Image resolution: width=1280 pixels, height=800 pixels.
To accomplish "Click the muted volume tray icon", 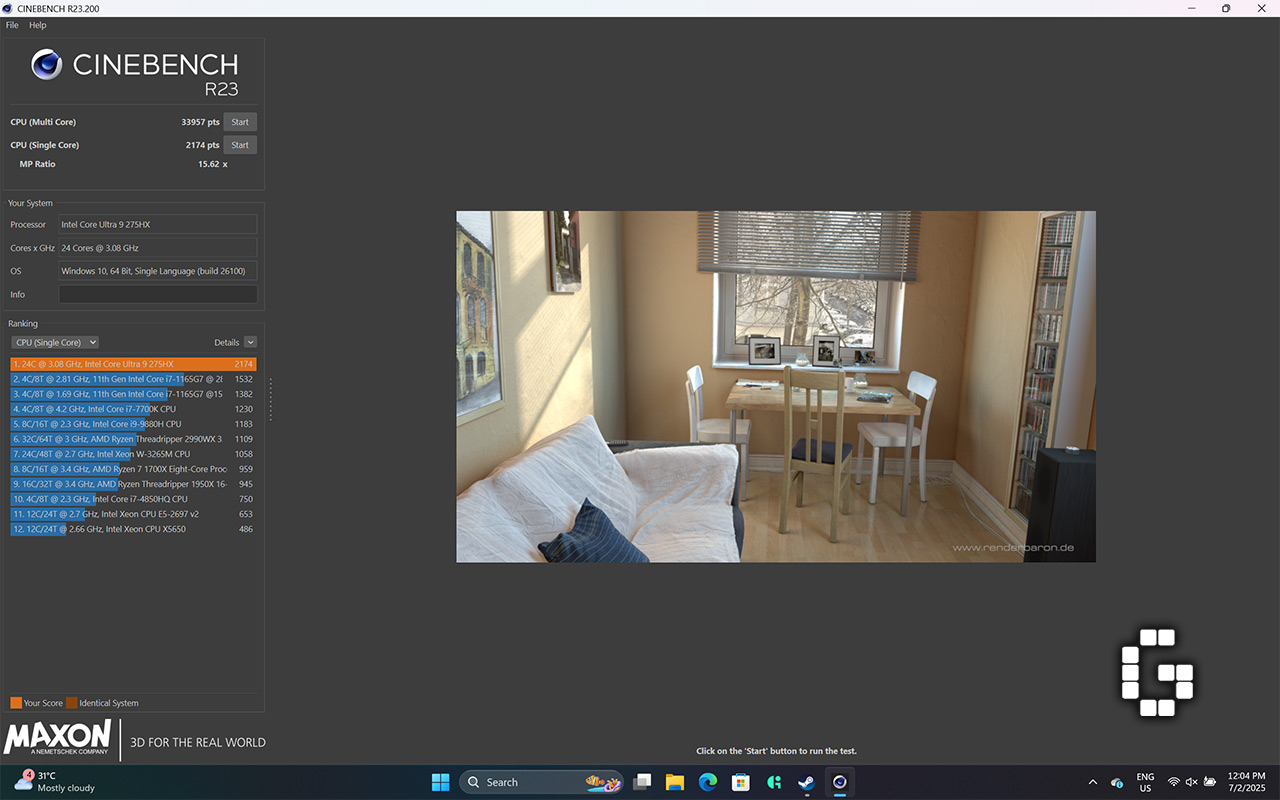I will point(1191,782).
